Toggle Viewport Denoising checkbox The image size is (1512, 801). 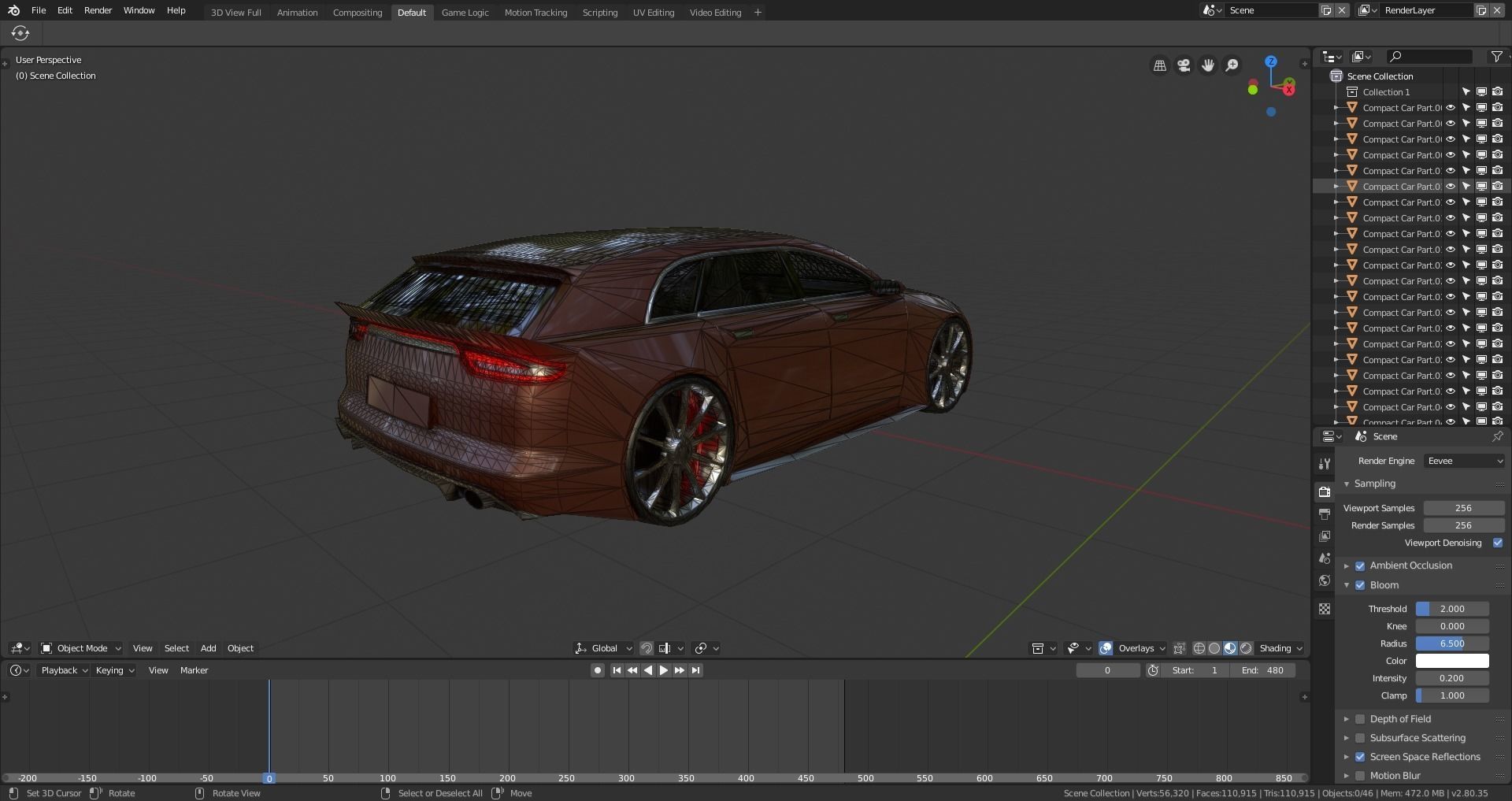1498,543
